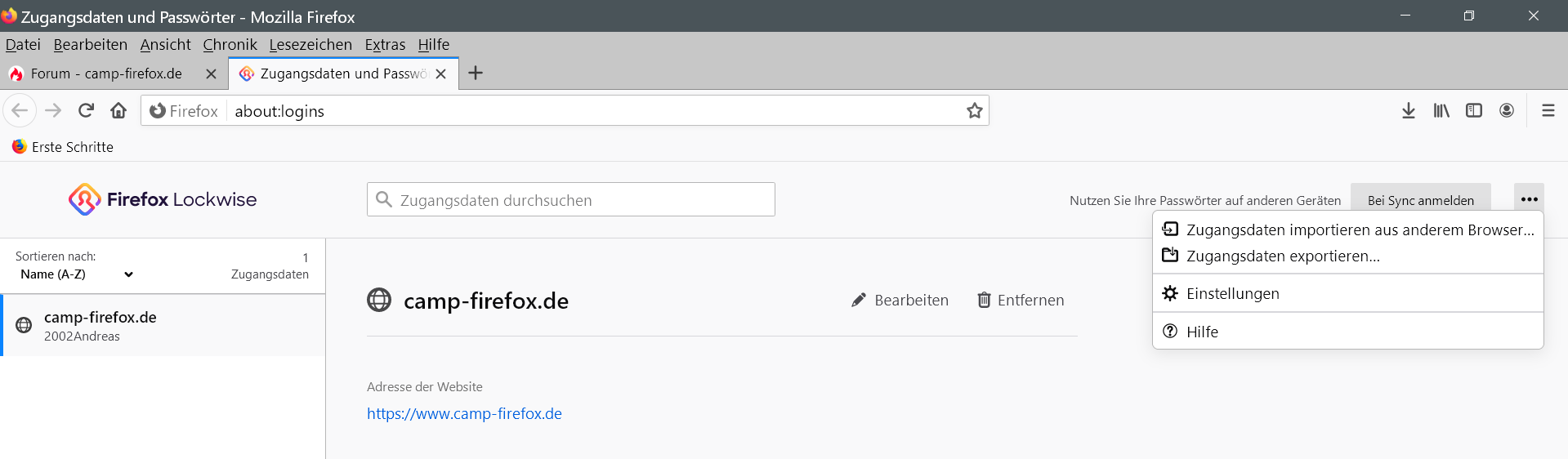Go to the browser home page

pyautogui.click(x=118, y=110)
